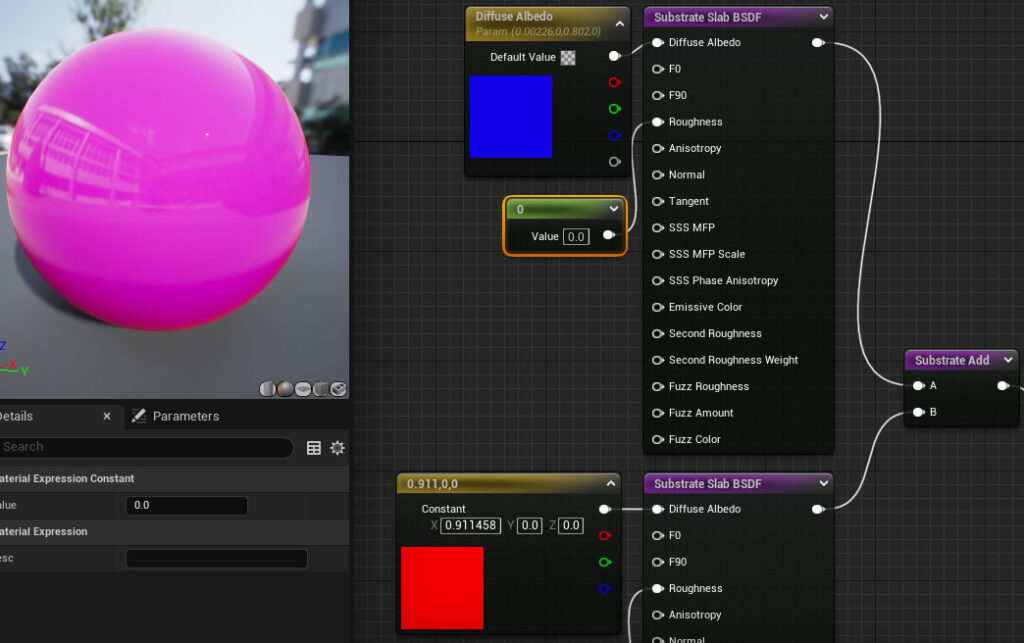Click the Search field in Details panel

pos(145,447)
